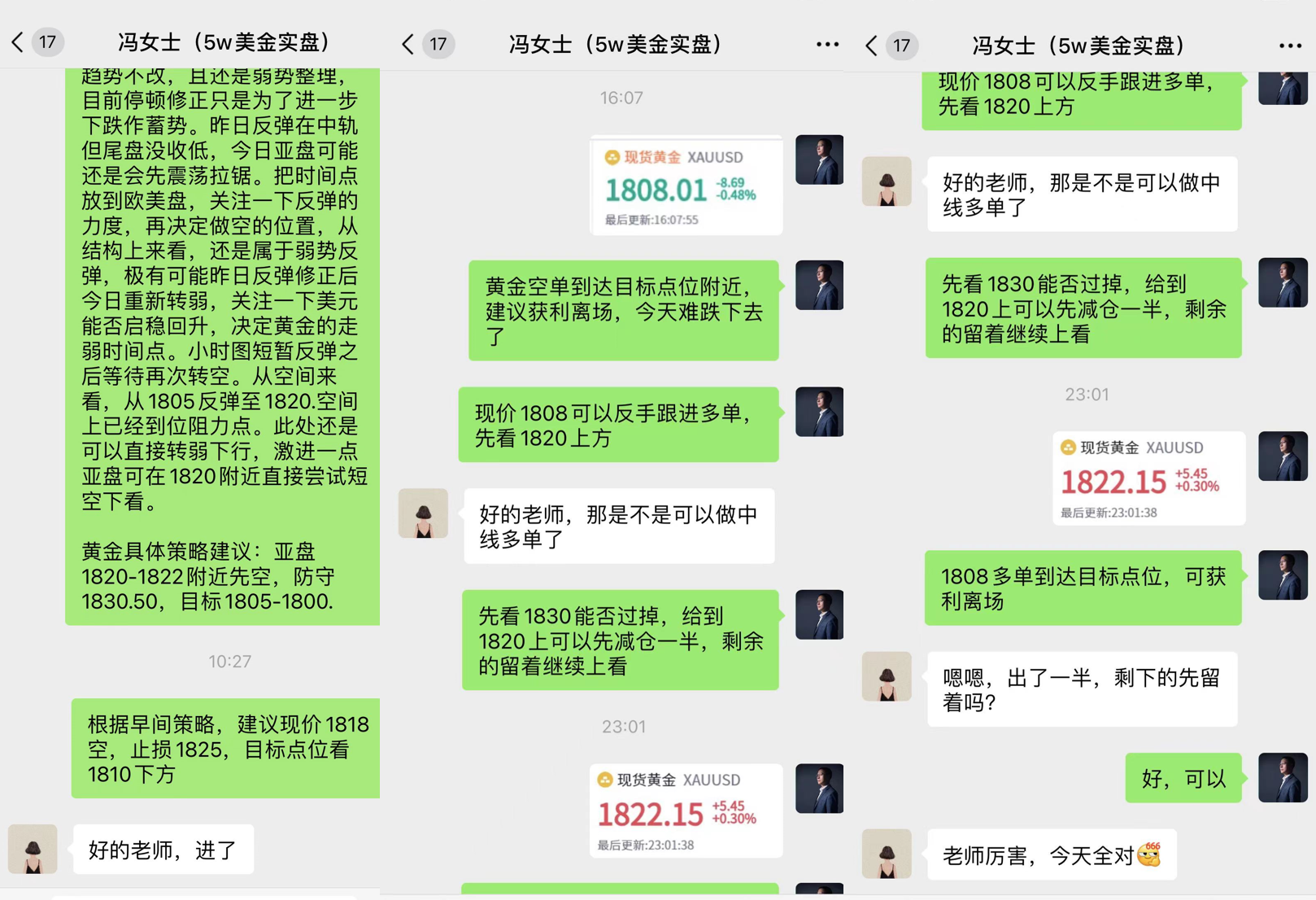Tap back arrow in the middle chat header
Viewport: 1316px width, 900px height.
pos(407,44)
